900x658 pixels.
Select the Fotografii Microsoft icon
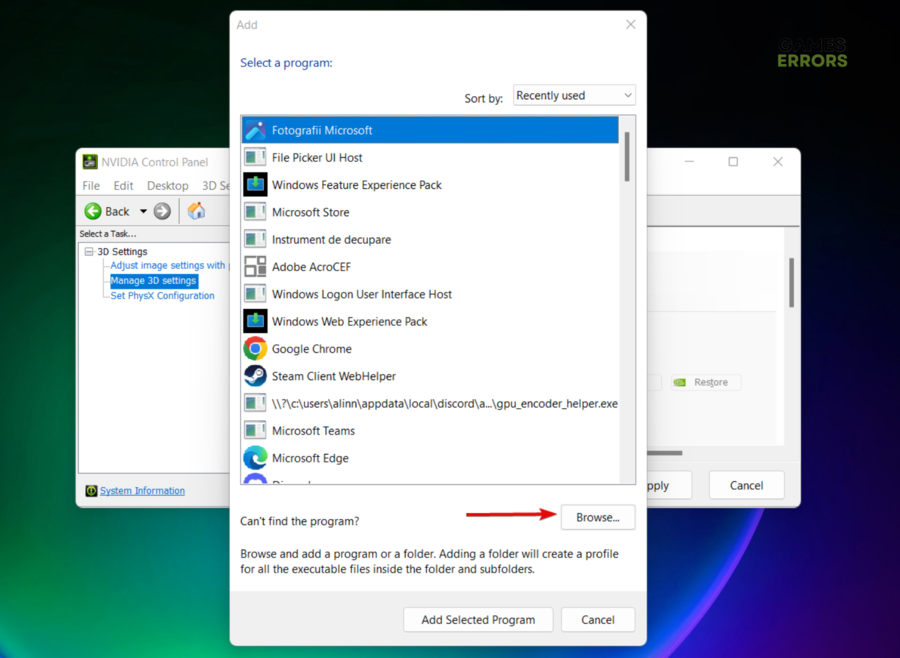255,130
